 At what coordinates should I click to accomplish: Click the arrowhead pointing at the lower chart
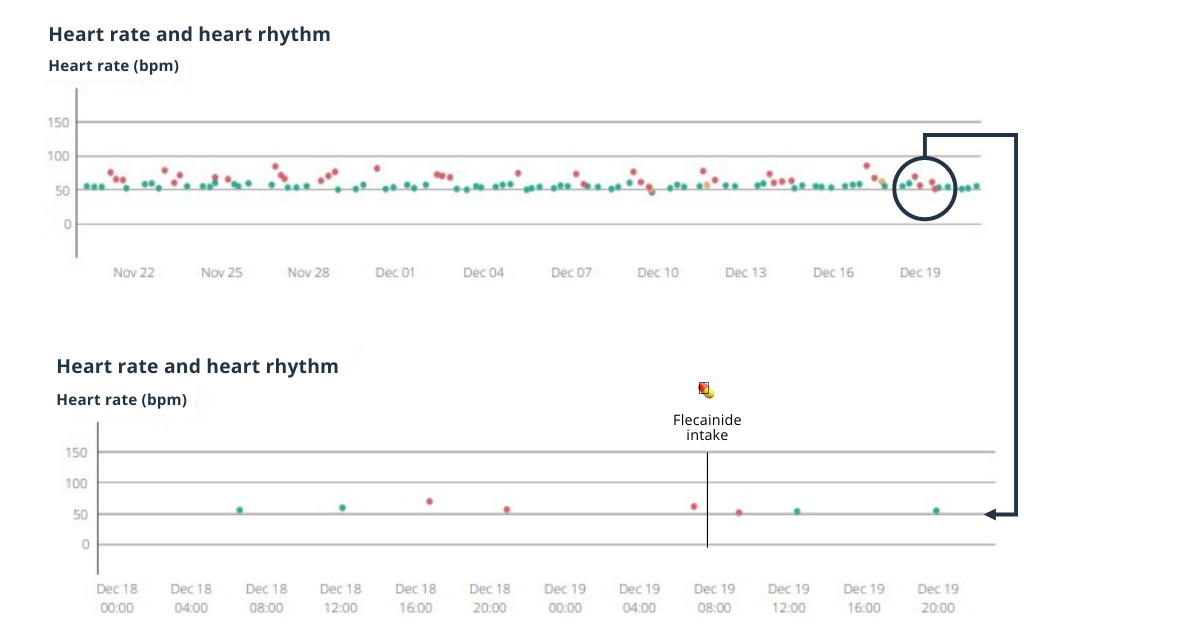[x=990, y=515]
